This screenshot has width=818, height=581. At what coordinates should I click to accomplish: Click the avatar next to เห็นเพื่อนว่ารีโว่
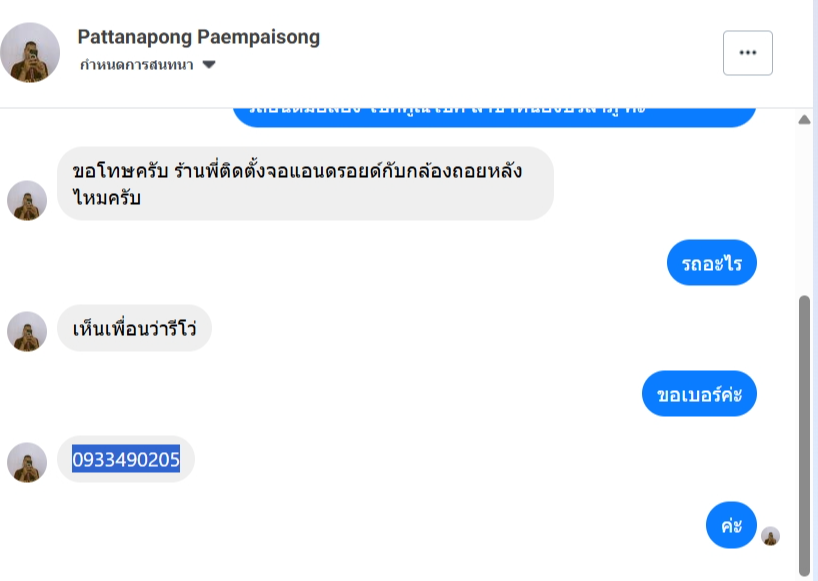(27, 332)
